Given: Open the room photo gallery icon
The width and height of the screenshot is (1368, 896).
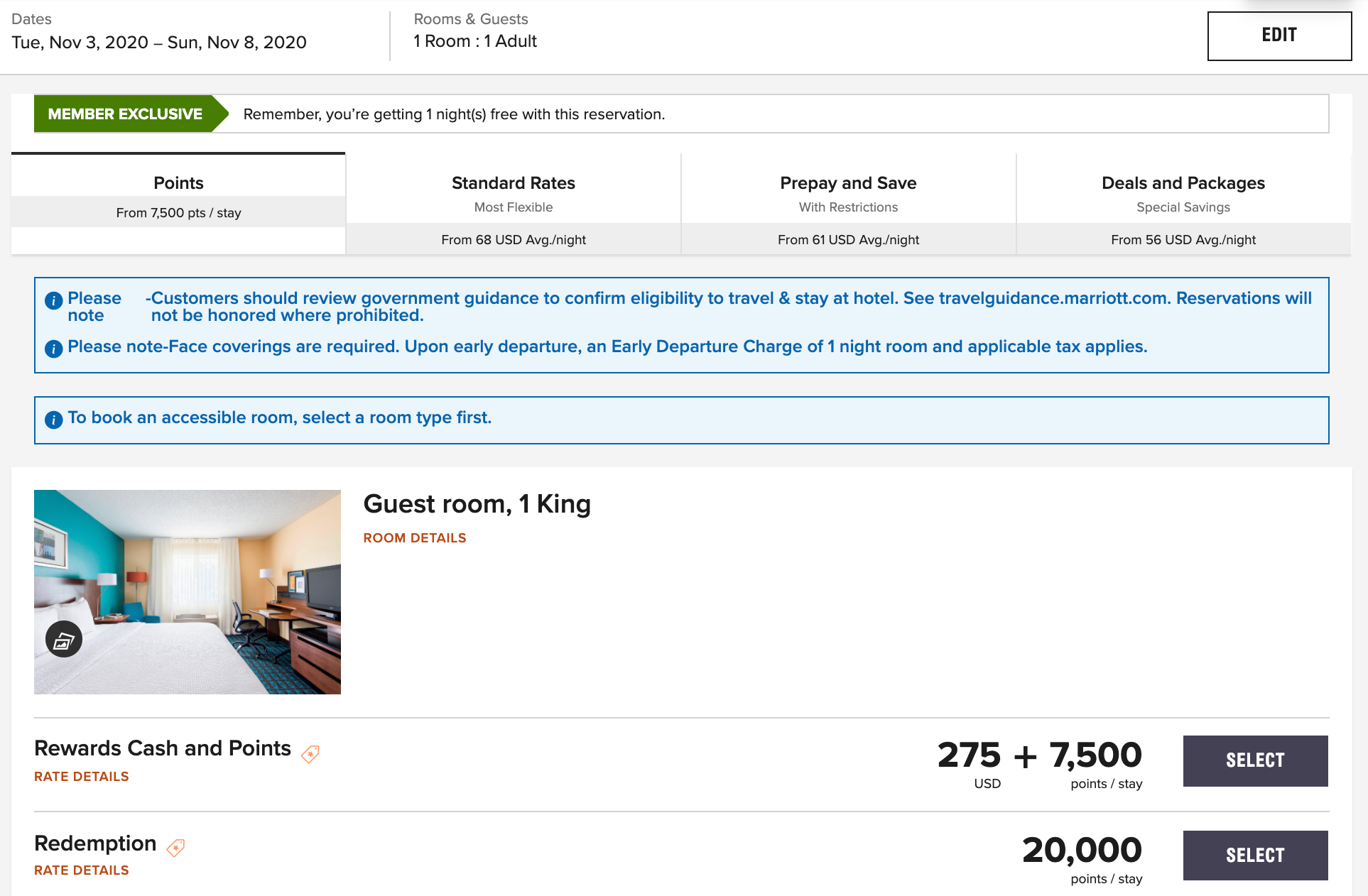Looking at the screenshot, I should click(64, 640).
